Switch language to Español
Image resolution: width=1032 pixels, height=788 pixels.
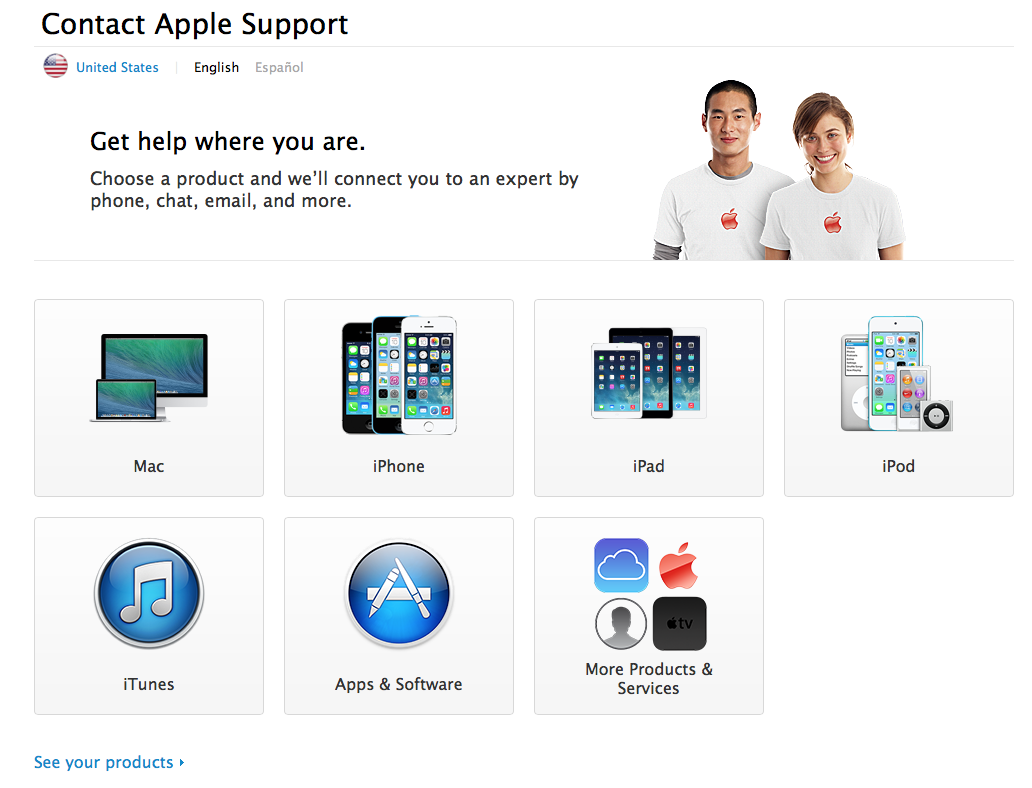pos(279,67)
